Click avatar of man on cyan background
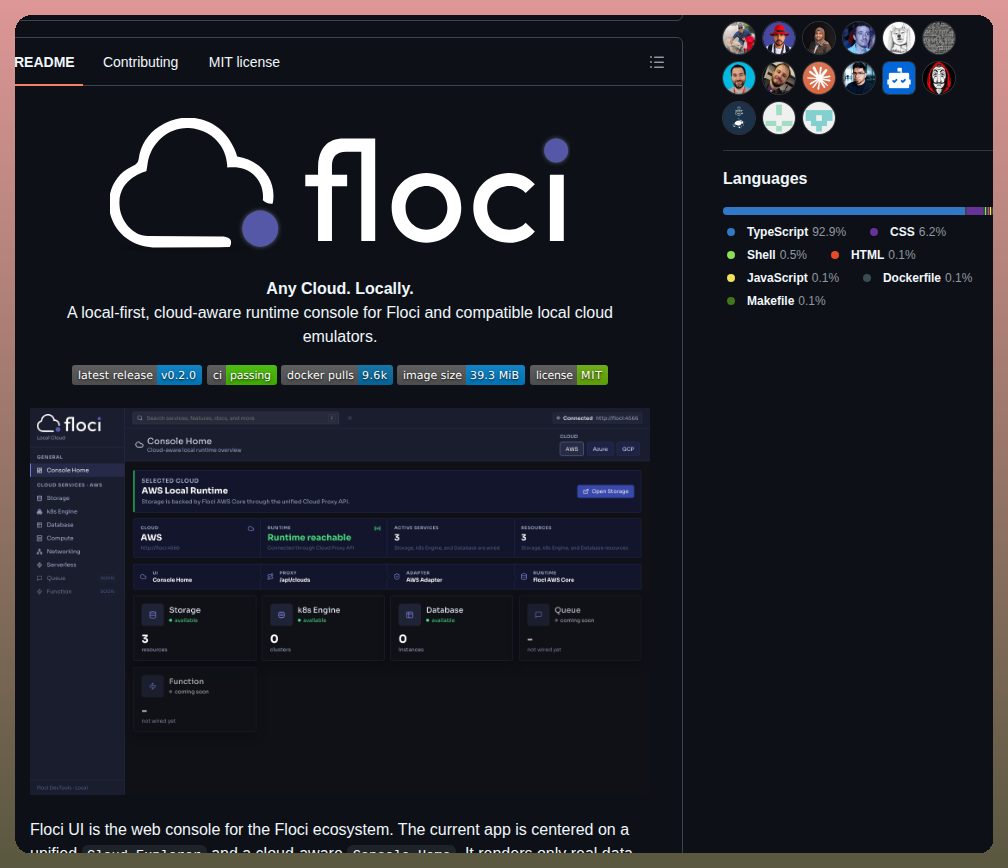The width and height of the screenshot is (1008, 868). 739,78
